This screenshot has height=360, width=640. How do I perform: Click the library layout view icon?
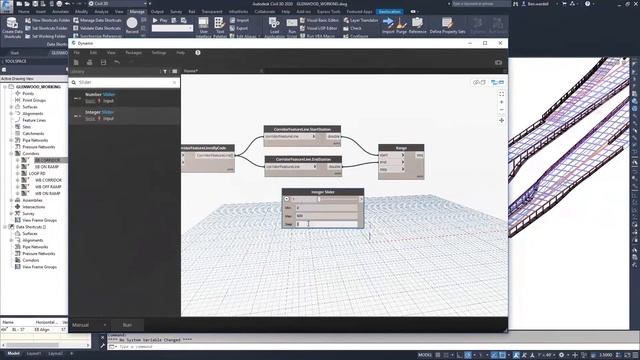pyautogui.click(x=175, y=71)
